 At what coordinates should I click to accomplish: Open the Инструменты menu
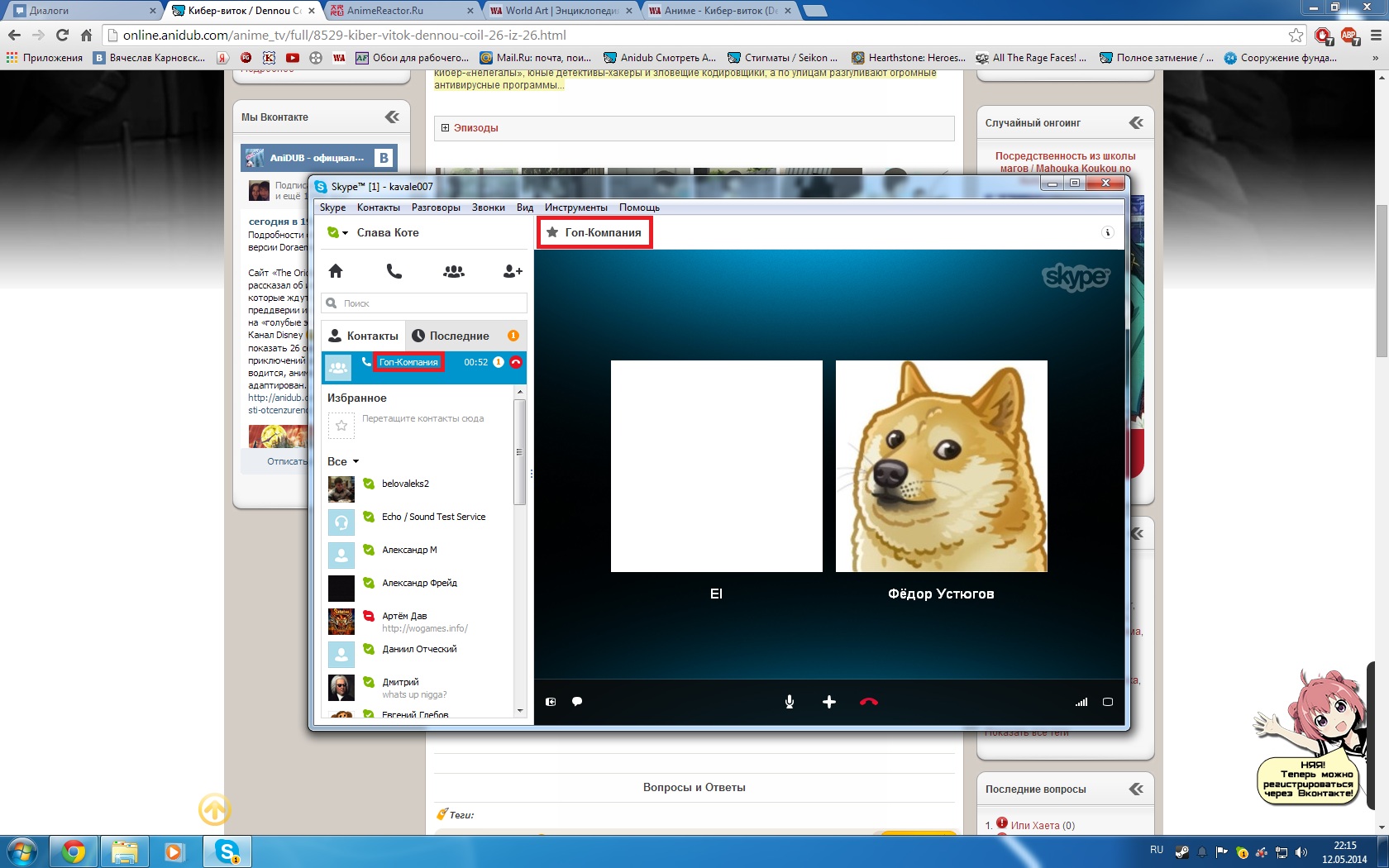576,207
